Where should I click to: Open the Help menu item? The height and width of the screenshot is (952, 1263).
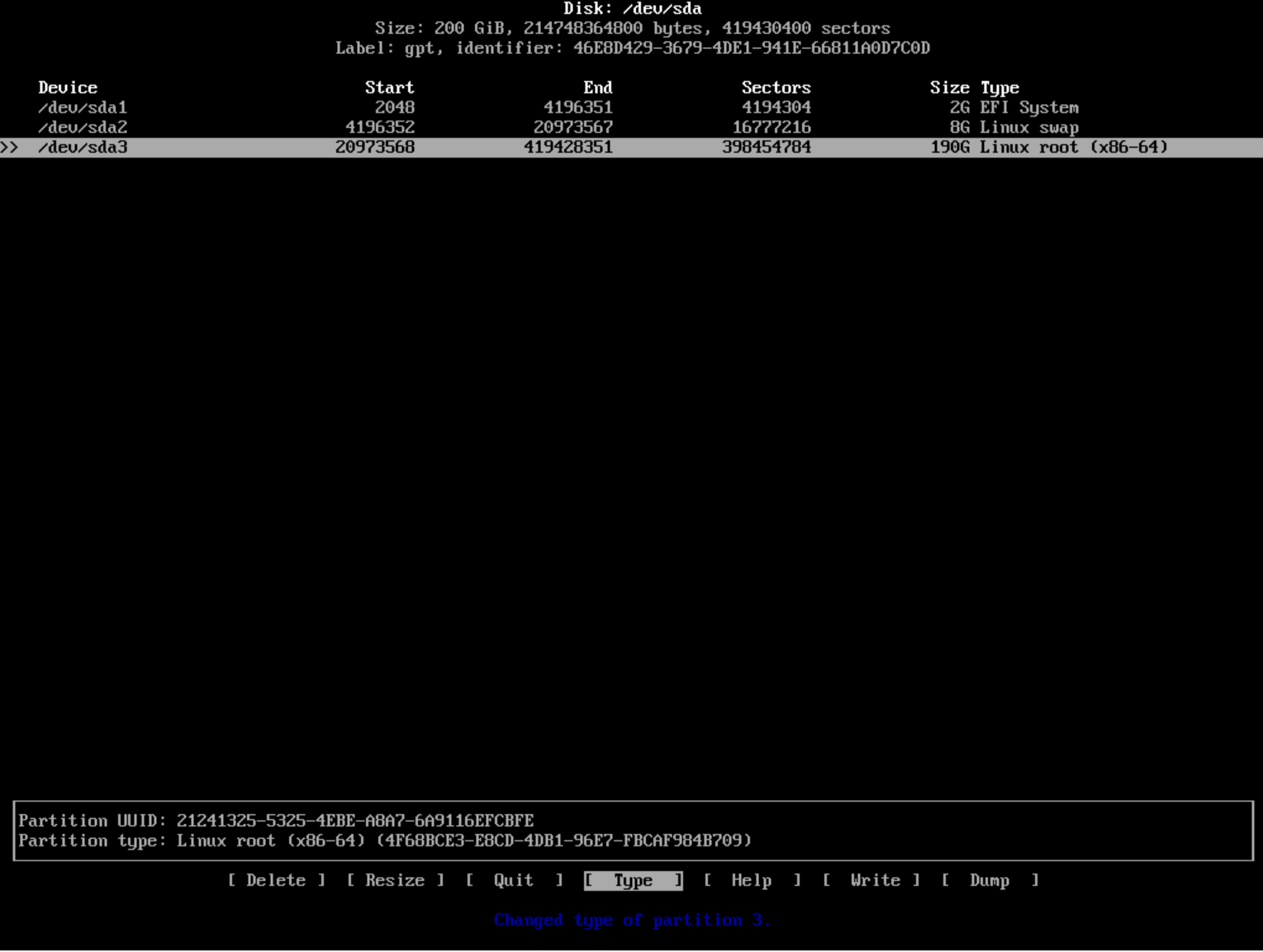[x=751, y=880]
